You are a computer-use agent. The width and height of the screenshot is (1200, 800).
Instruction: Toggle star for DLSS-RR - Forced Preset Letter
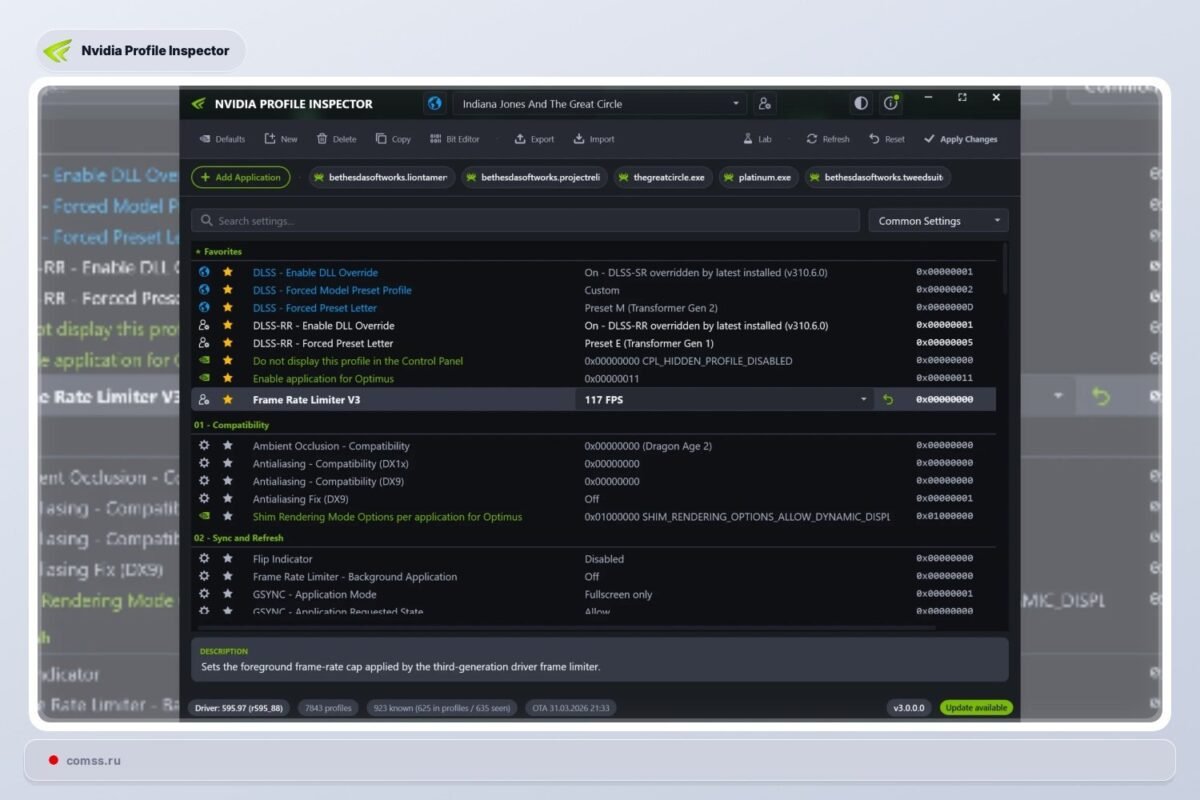[x=228, y=343]
